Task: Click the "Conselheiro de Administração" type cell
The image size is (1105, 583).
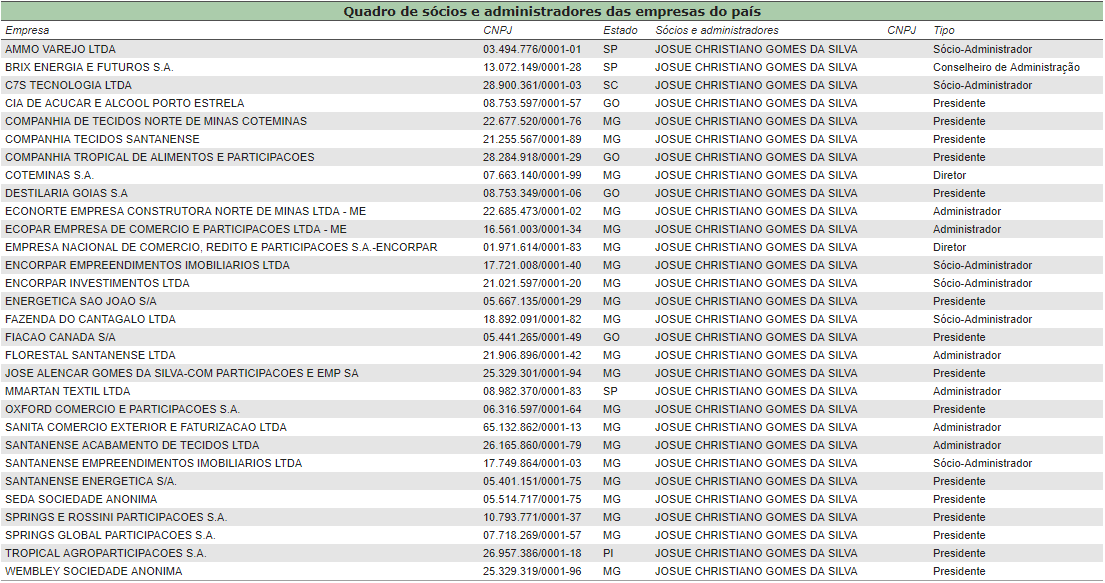Action: tap(1006, 67)
